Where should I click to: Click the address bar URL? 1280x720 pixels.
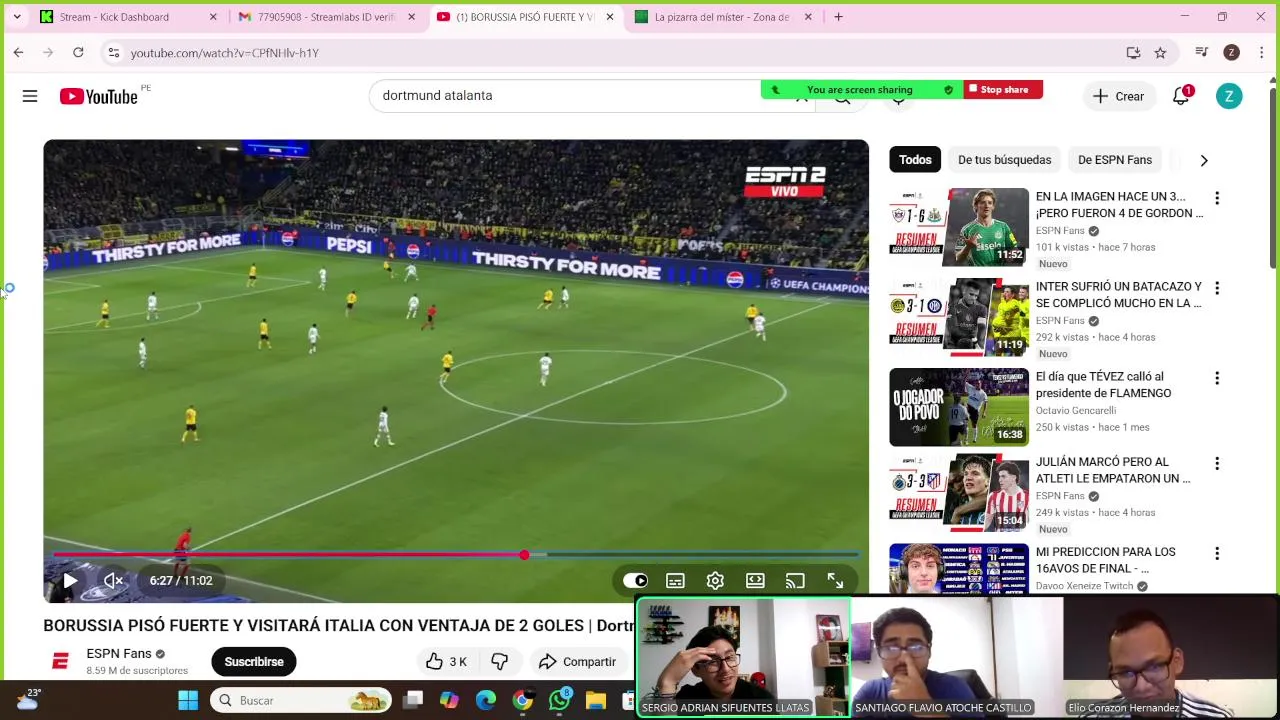(x=224, y=53)
